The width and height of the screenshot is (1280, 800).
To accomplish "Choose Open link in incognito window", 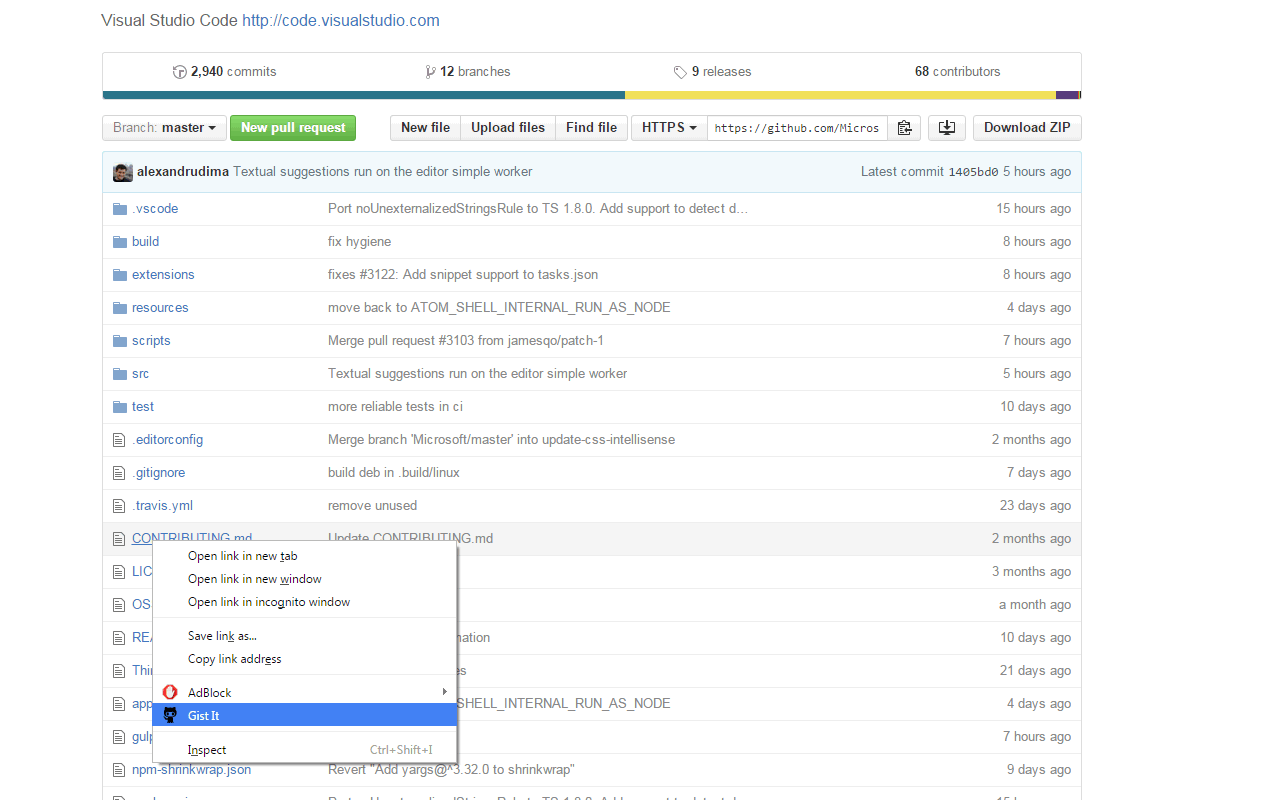I will [x=304, y=602].
